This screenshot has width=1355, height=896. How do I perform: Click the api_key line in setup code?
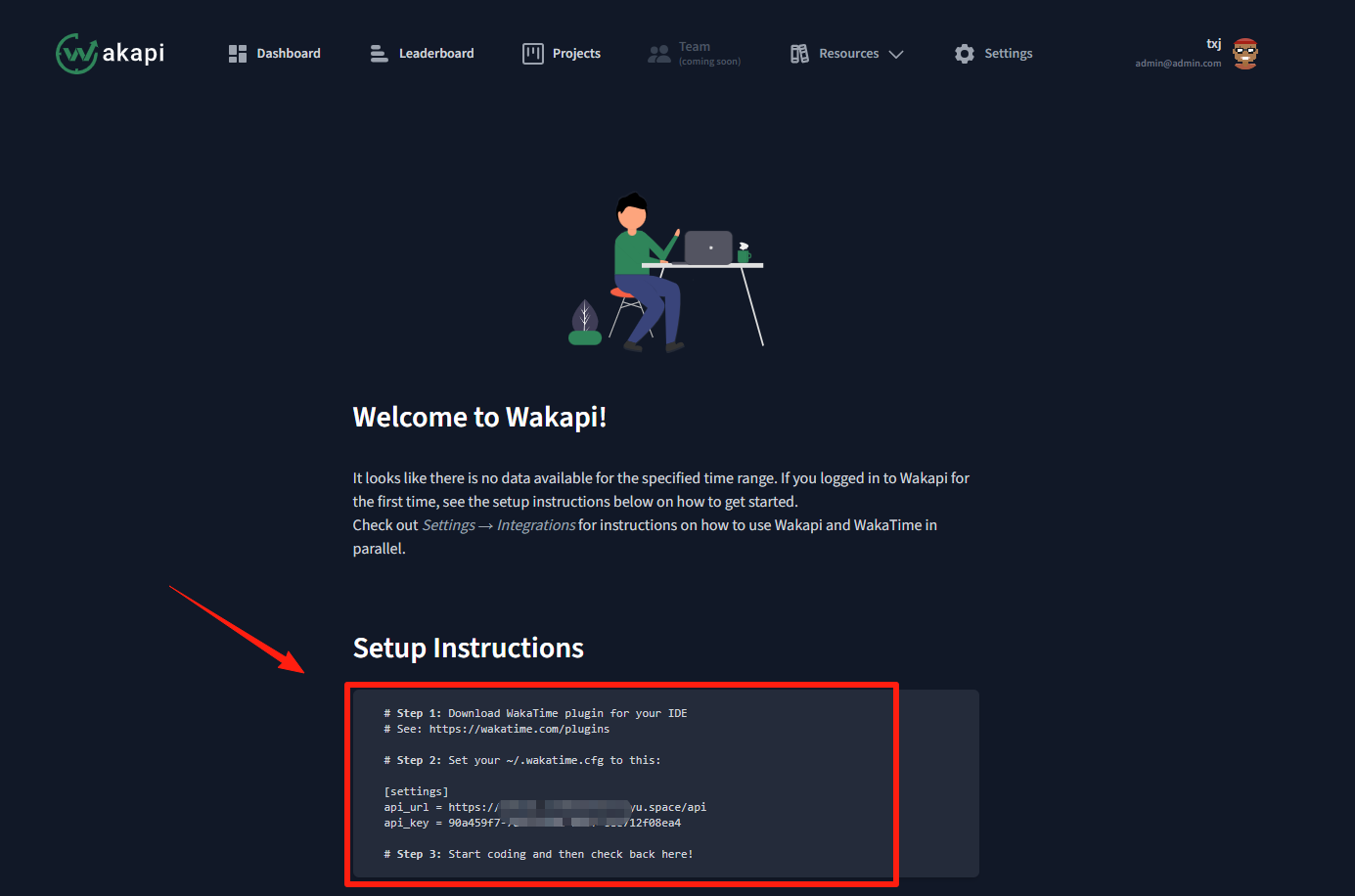pyautogui.click(x=532, y=823)
